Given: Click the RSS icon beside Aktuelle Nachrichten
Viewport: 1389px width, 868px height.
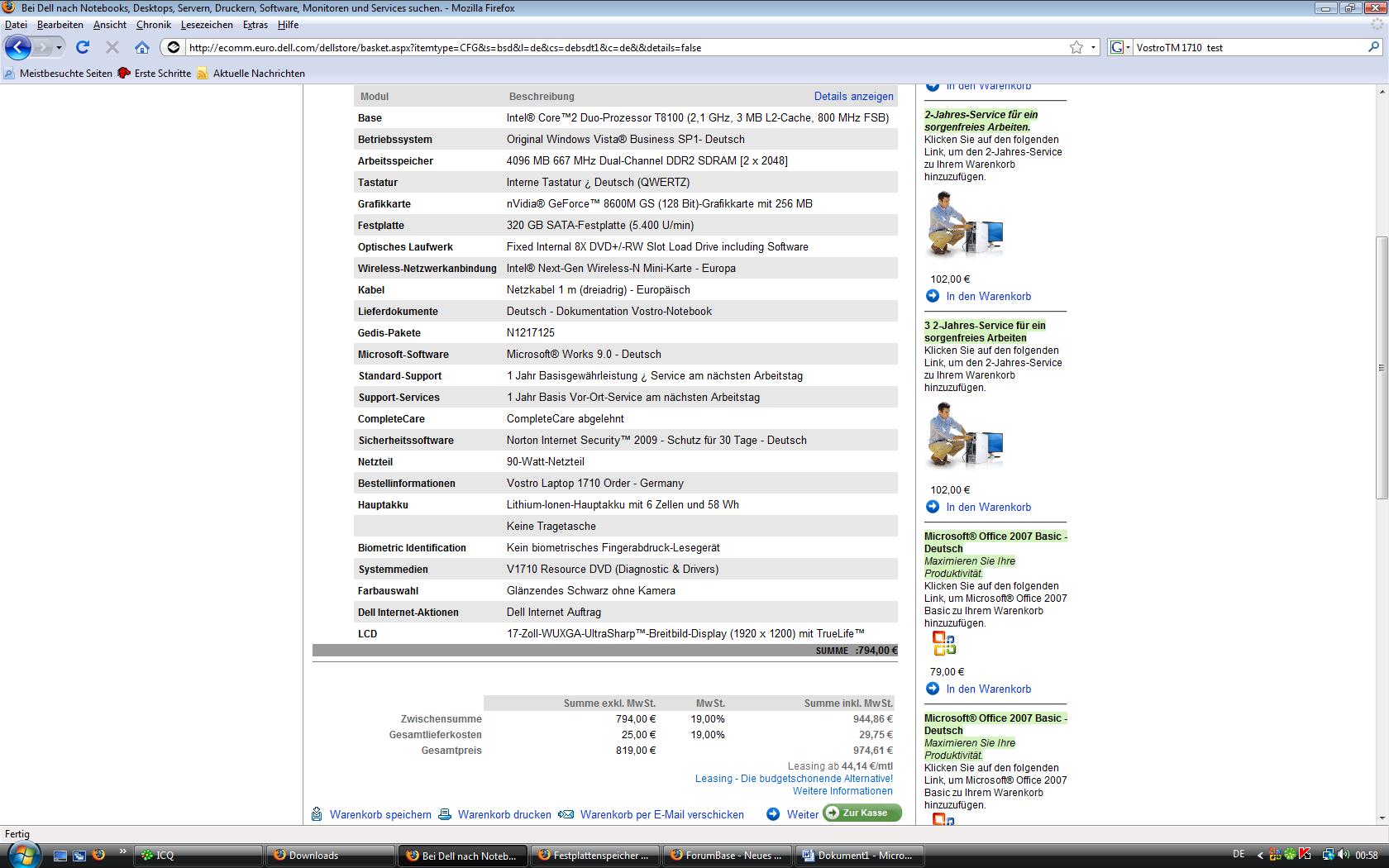Looking at the screenshot, I should click(x=203, y=74).
